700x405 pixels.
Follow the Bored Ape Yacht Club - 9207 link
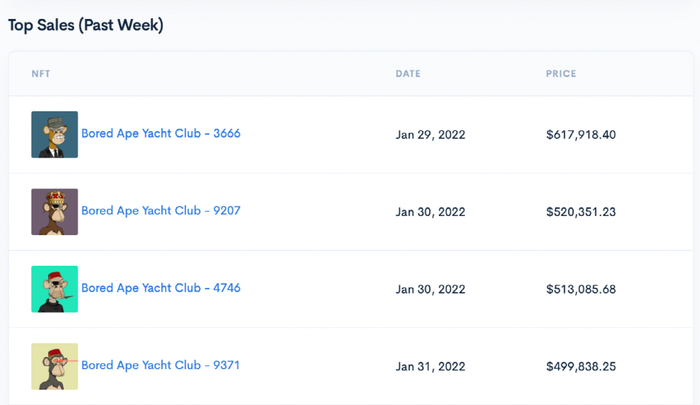[x=161, y=211]
